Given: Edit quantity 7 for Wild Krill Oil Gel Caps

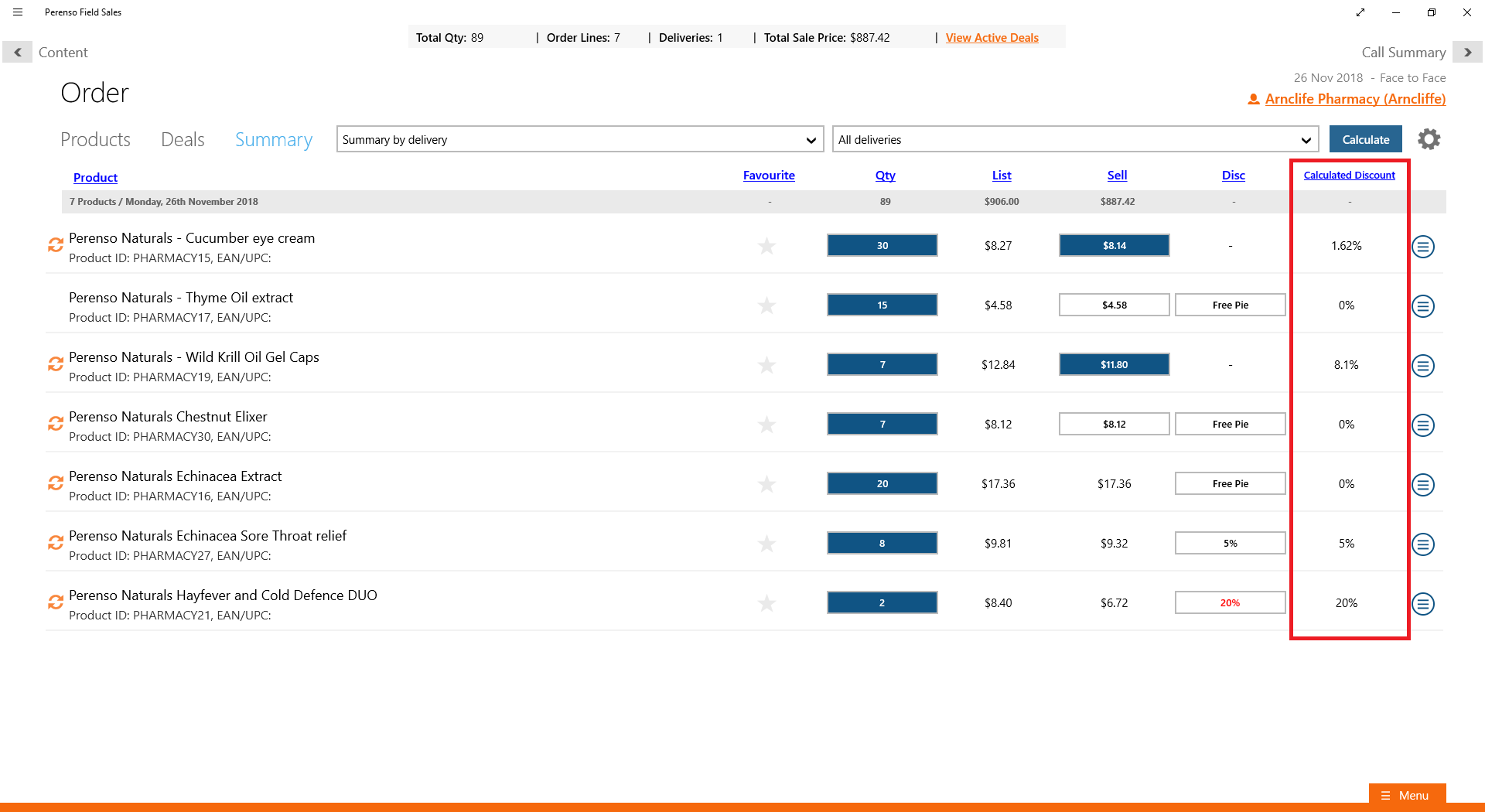Looking at the screenshot, I should pos(882,364).
